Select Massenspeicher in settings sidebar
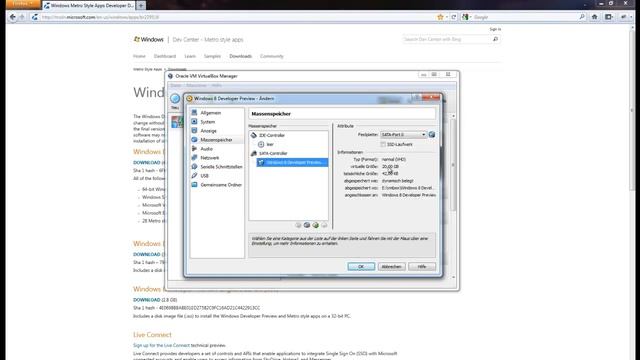Image resolution: width=640 pixels, height=360 pixels. pos(216,140)
